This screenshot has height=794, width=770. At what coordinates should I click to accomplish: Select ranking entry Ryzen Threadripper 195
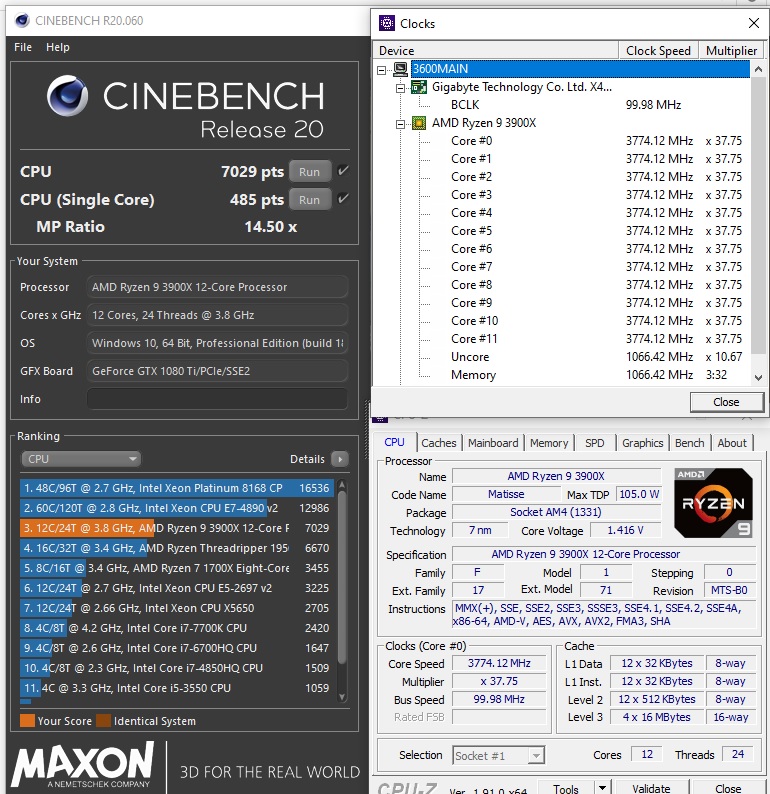click(x=177, y=548)
